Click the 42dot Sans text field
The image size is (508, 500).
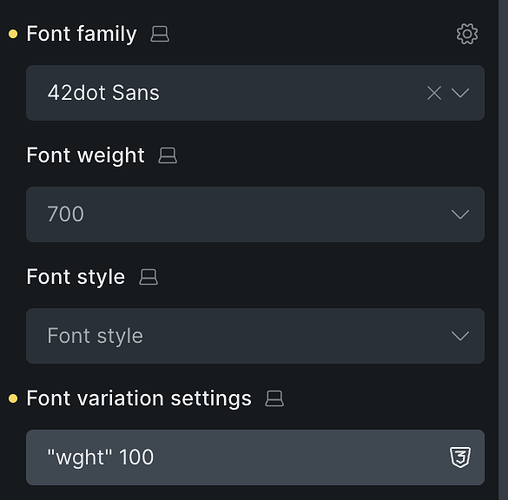click(255, 93)
